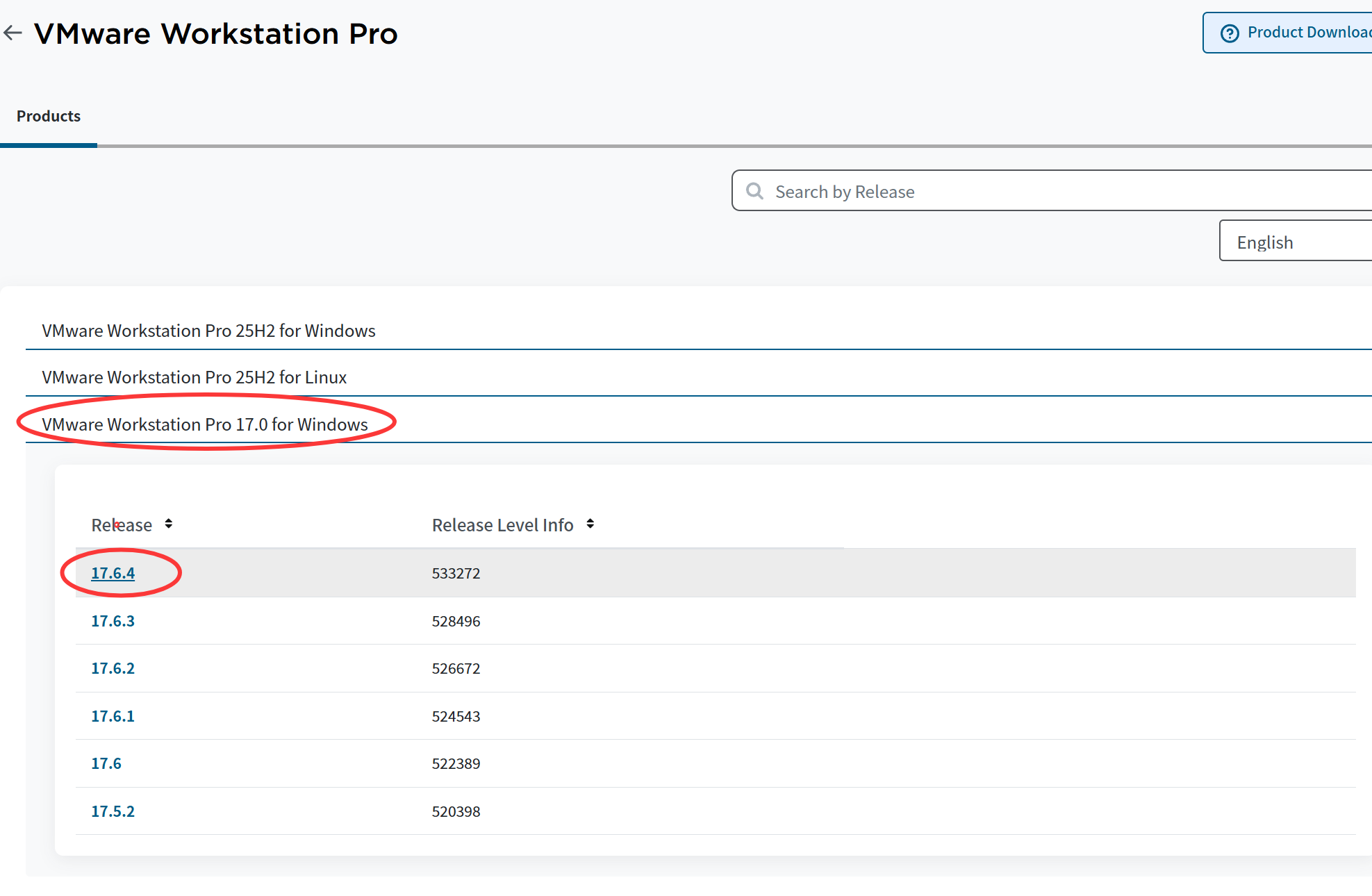Switch to the Products tab

pyautogui.click(x=49, y=116)
